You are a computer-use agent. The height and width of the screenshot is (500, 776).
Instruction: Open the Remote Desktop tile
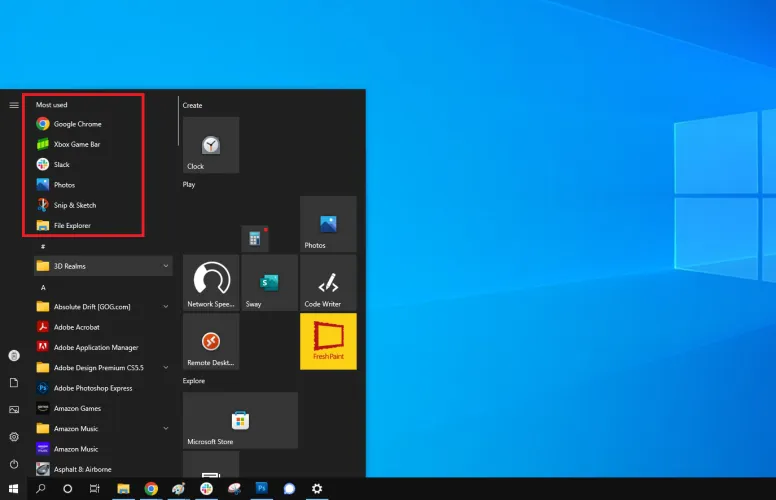coord(210,341)
